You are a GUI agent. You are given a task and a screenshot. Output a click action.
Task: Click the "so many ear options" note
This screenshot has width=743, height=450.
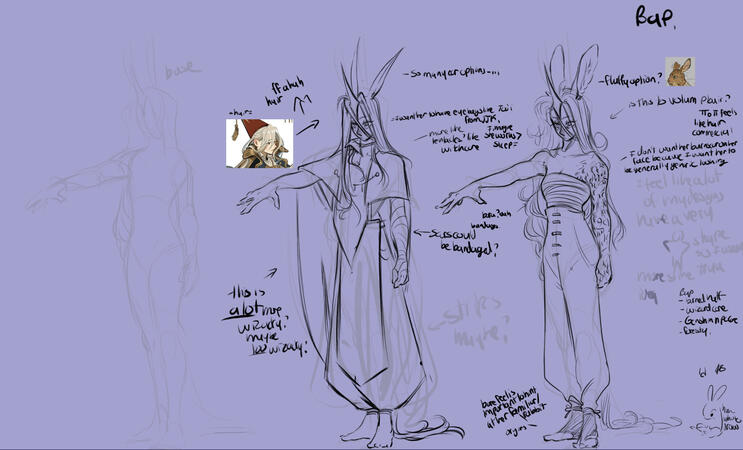448,74
